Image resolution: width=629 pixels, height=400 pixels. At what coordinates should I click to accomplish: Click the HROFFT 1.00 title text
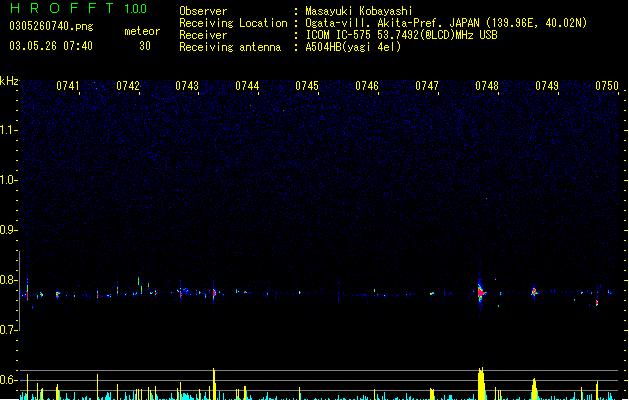(79, 8)
